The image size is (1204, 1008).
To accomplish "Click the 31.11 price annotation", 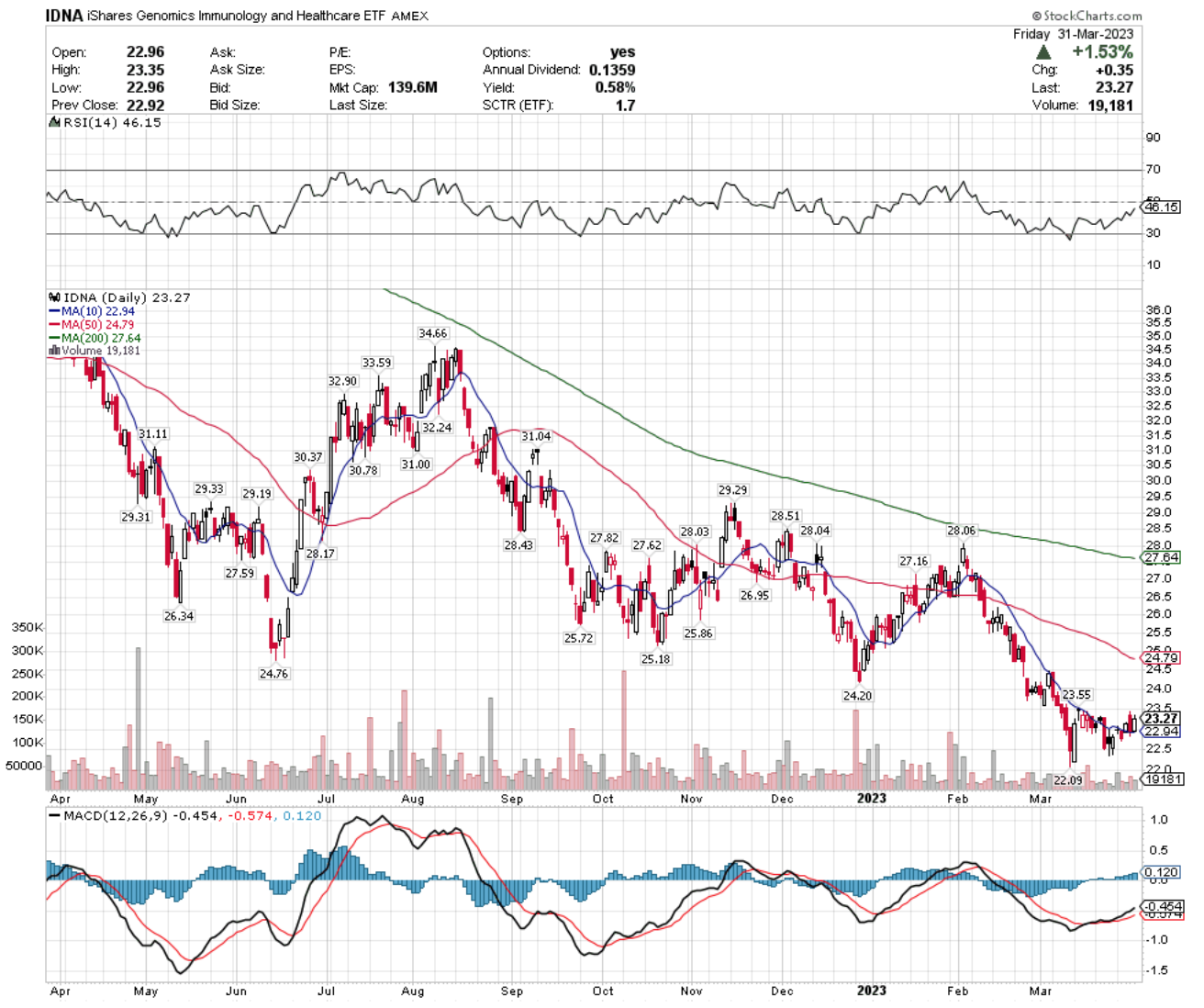I will [153, 433].
